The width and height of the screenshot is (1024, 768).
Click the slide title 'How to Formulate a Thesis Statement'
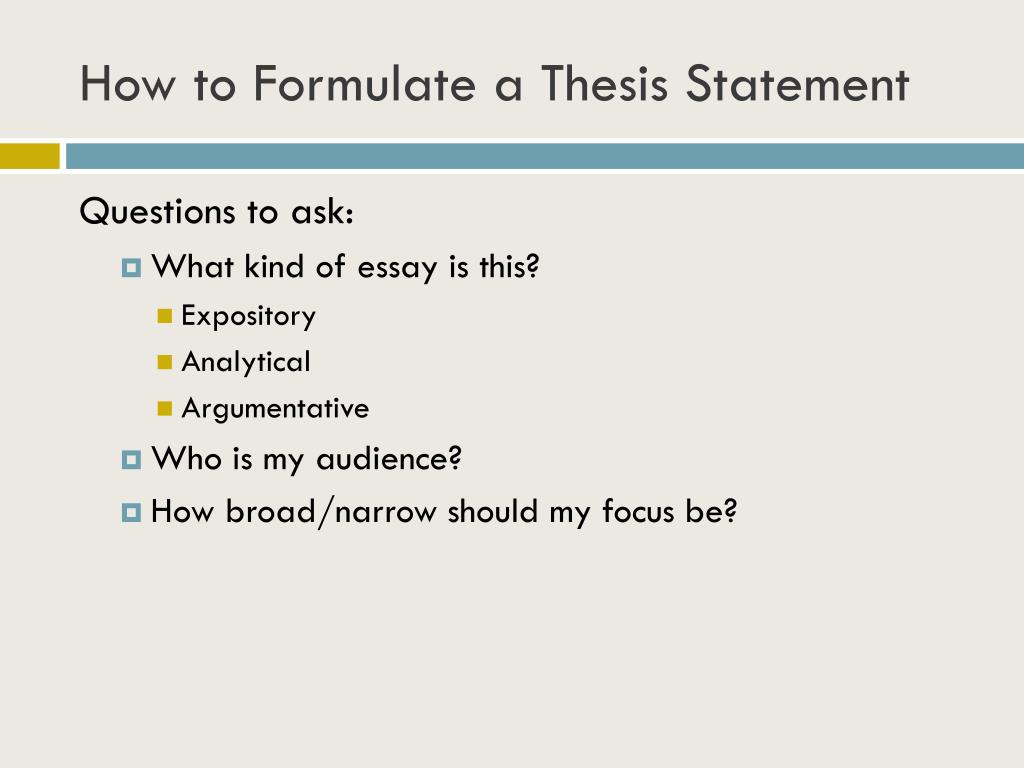[494, 84]
